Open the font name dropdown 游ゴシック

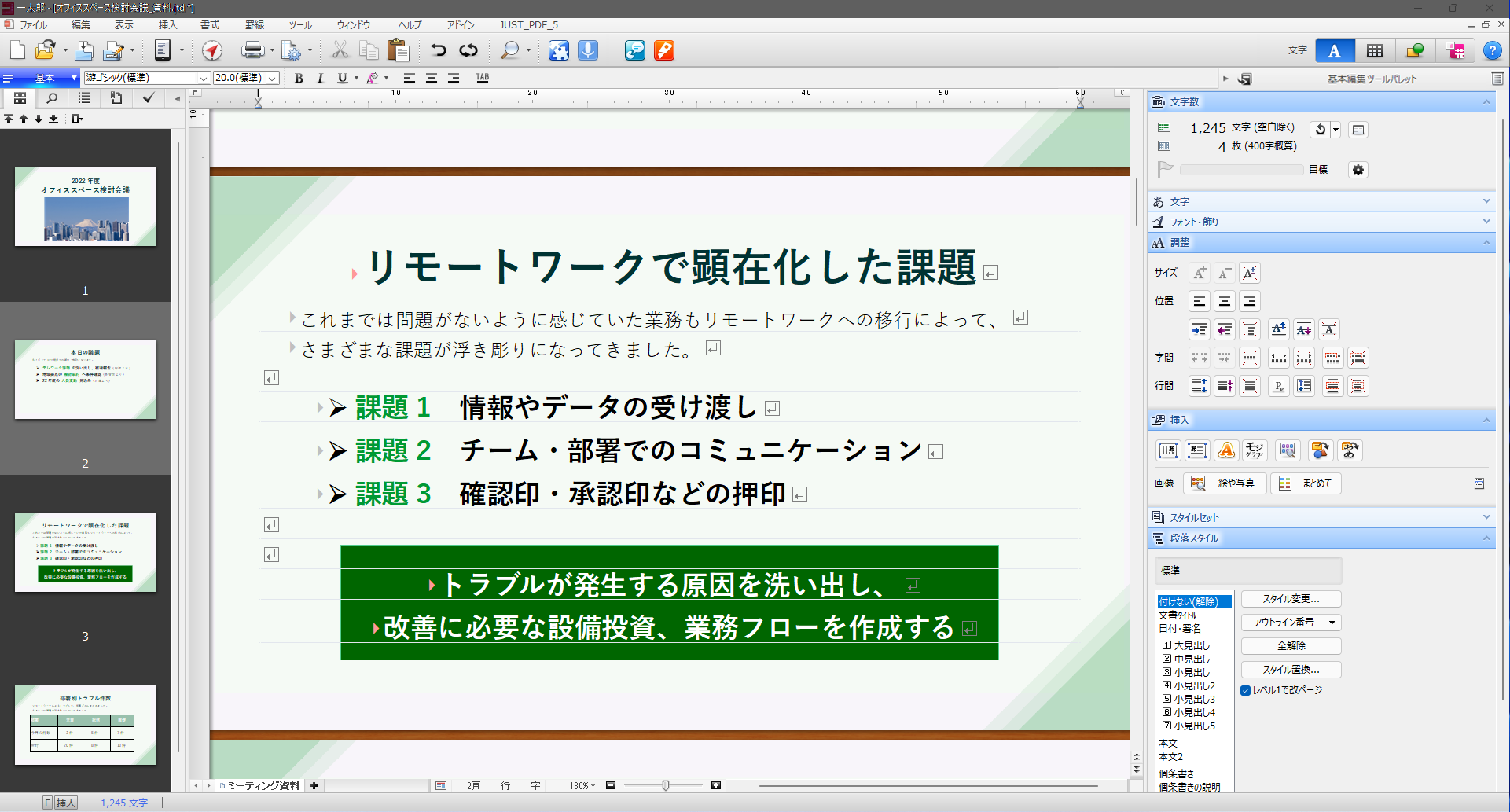(204, 78)
